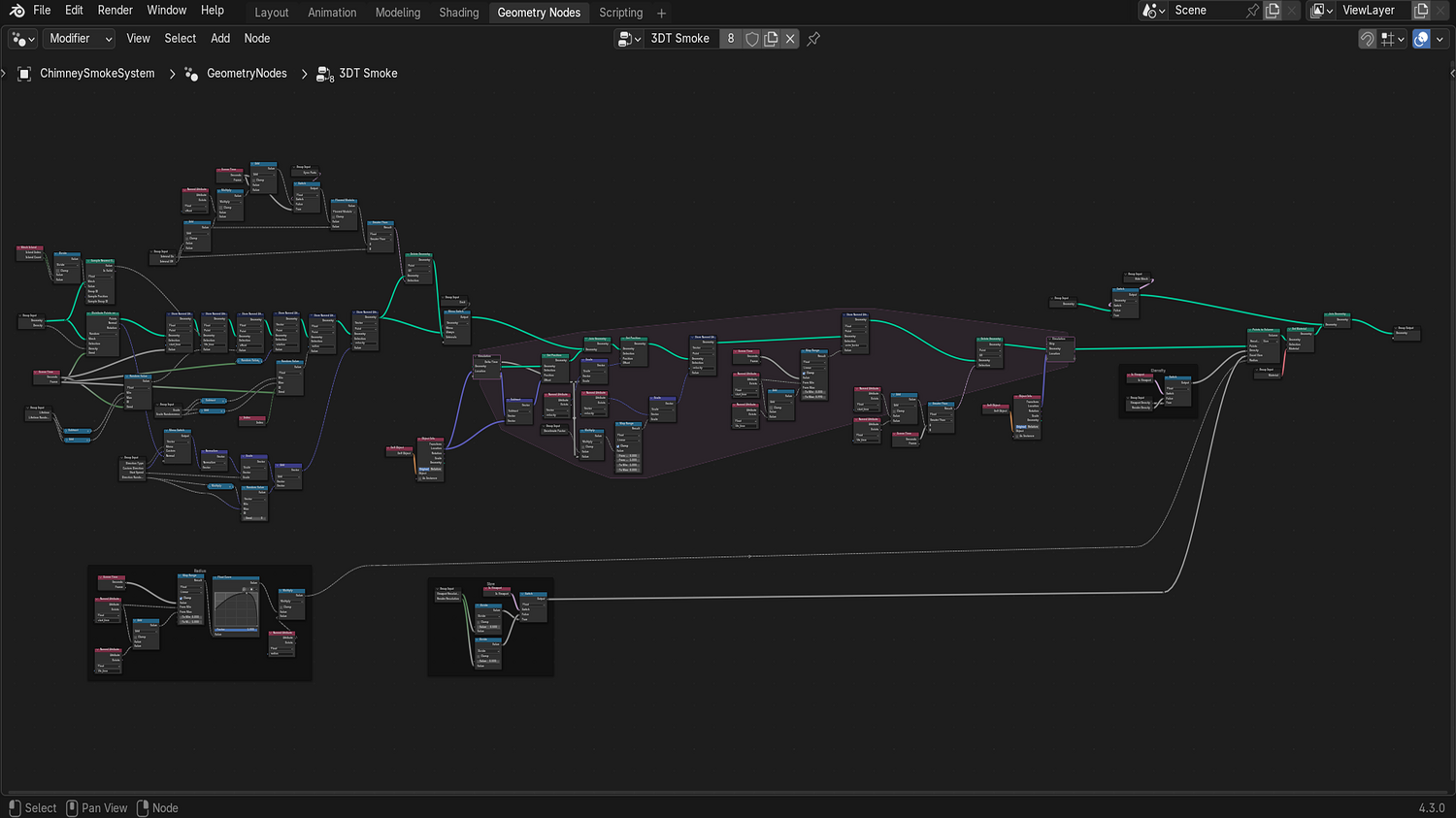Open the snapping options dropdown

pyautogui.click(x=1393, y=39)
